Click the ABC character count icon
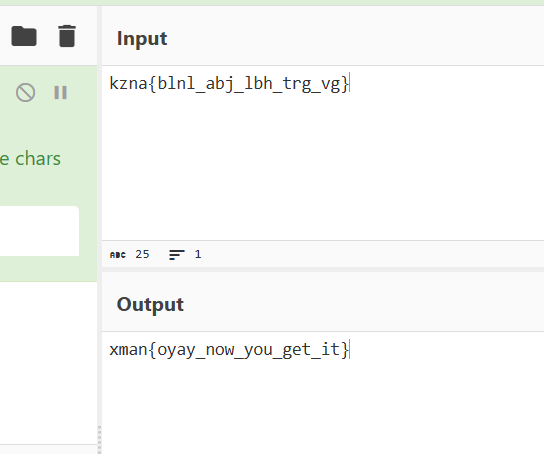This screenshot has width=544, height=454. (x=118, y=255)
